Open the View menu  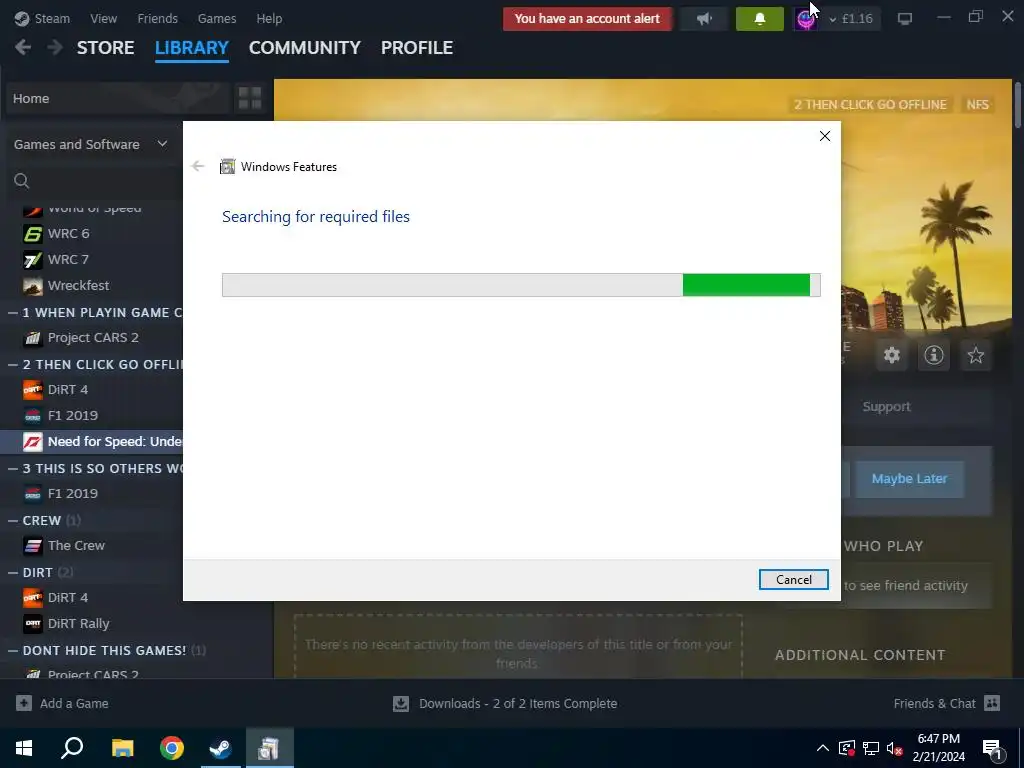click(x=104, y=18)
